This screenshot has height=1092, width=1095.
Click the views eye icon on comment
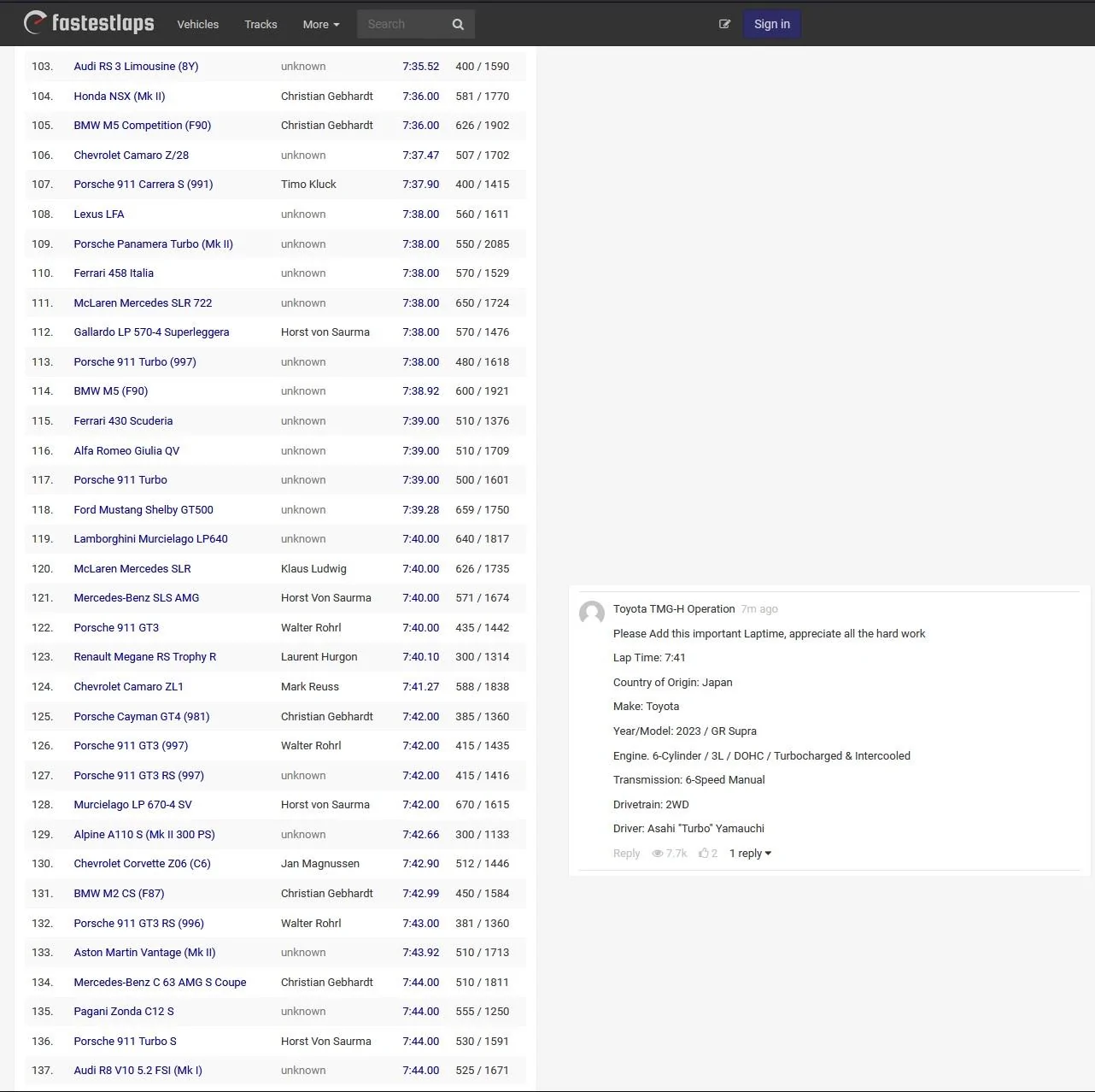pos(658,854)
